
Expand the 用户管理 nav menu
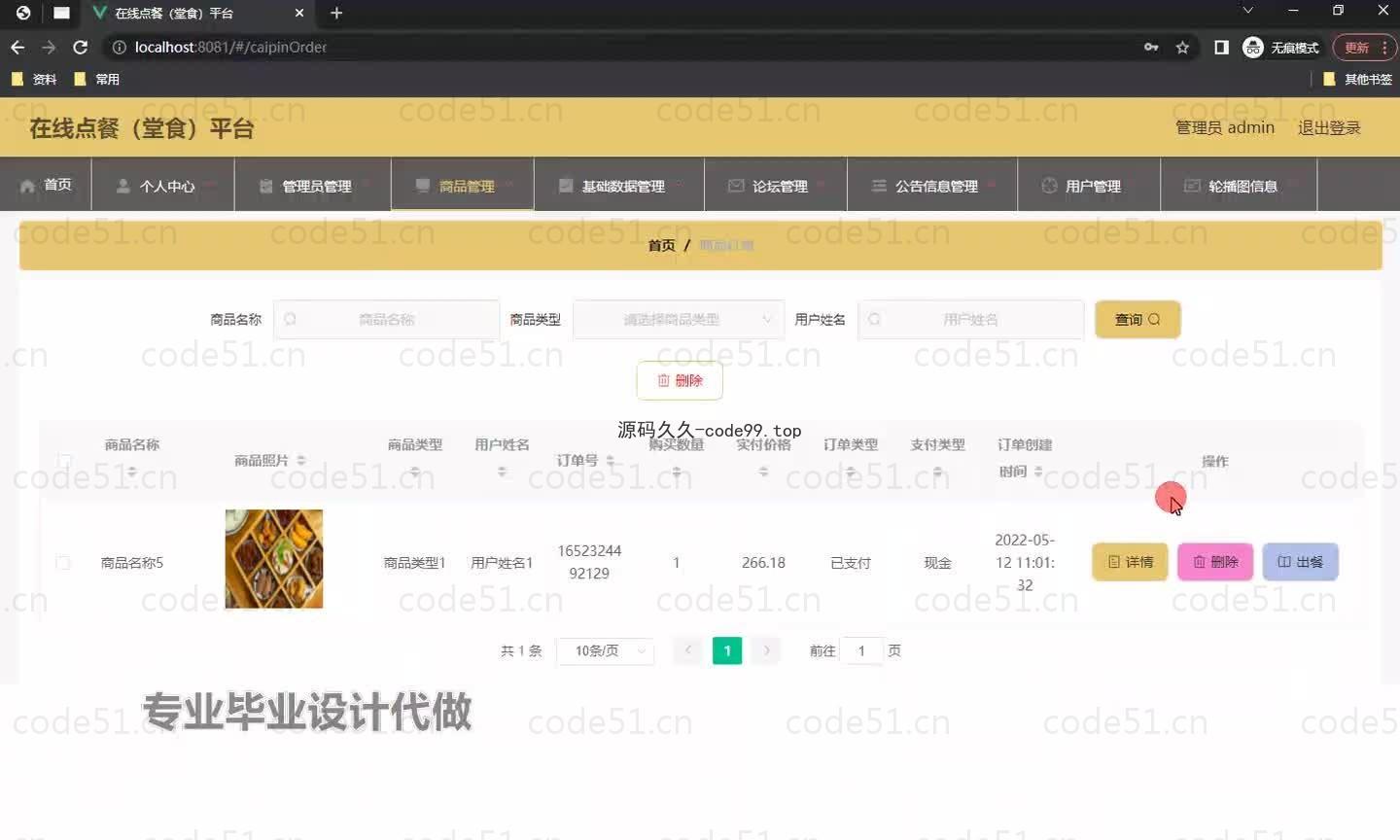point(1089,185)
